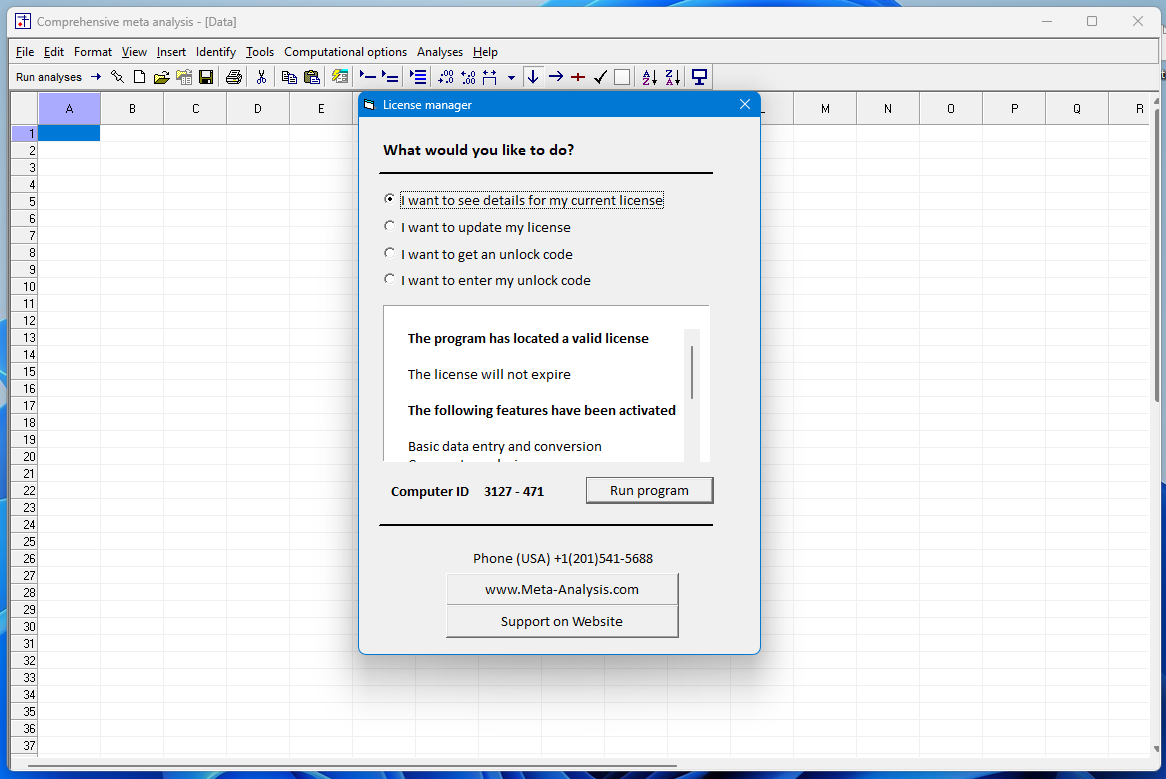Choose 'I want to enter my unlock code'
This screenshot has width=1166, height=779.
(390, 280)
